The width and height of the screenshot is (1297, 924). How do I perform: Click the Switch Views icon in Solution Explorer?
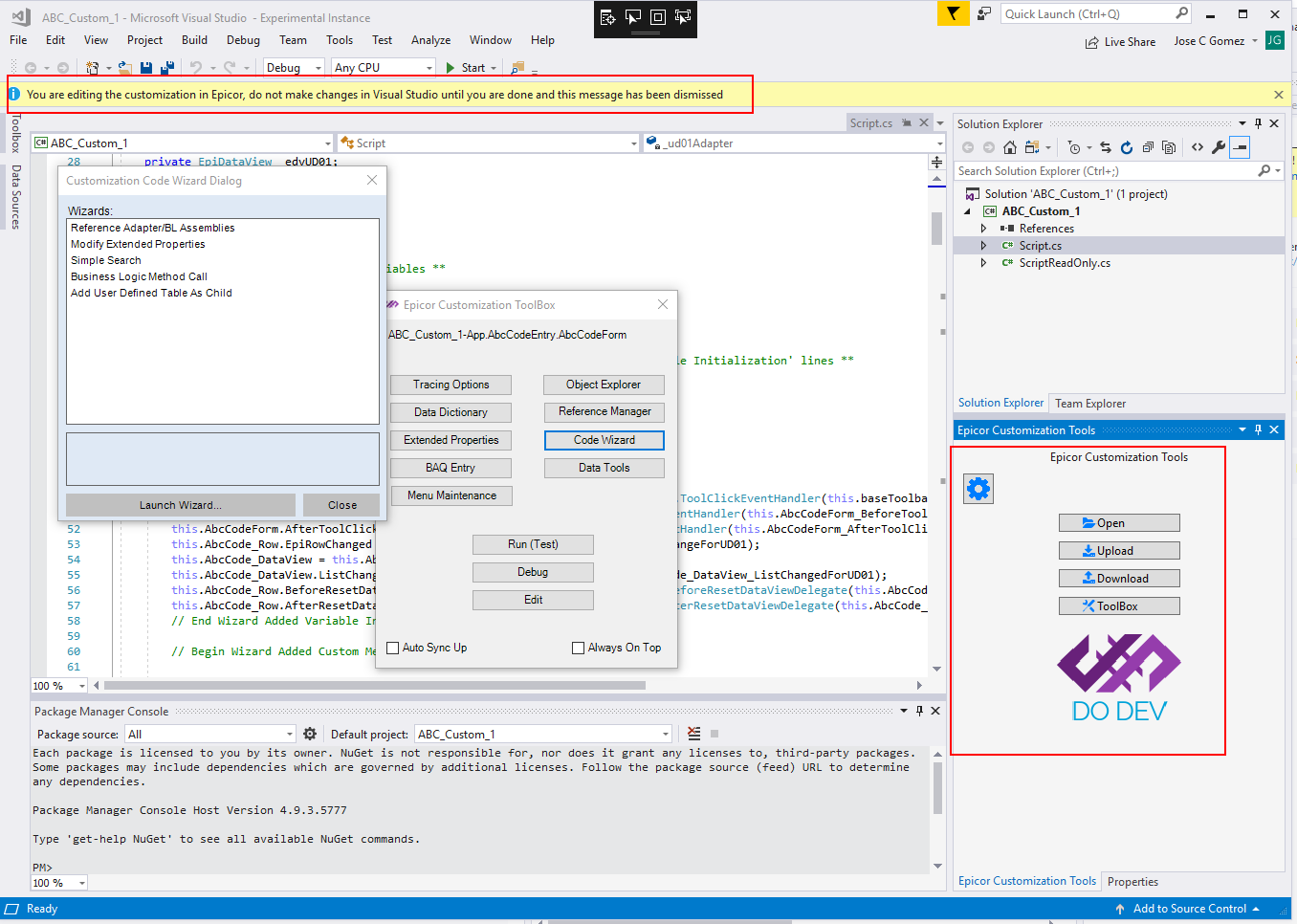pyautogui.click(x=1032, y=147)
